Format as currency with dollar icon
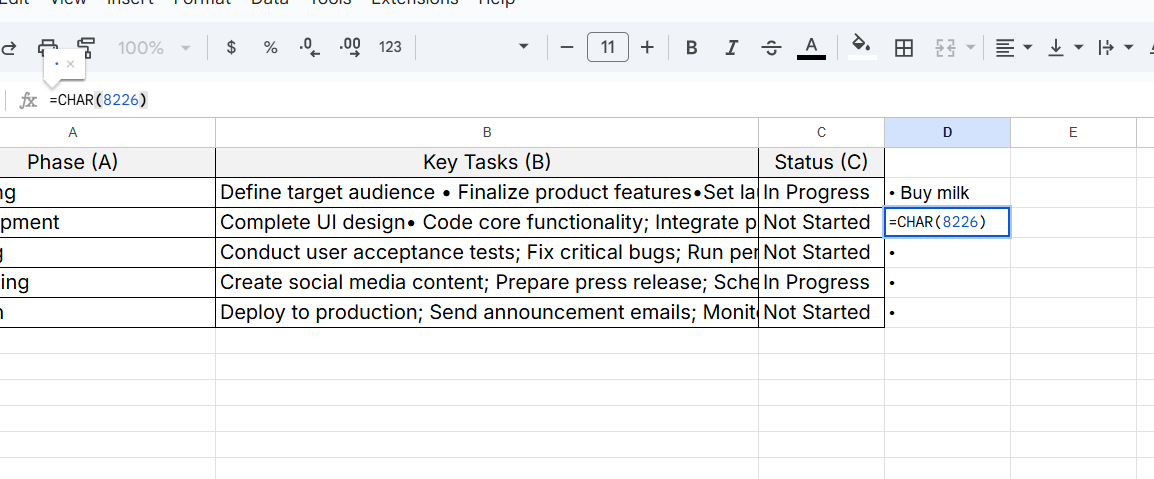Image resolution: width=1154 pixels, height=479 pixels. coord(231,47)
